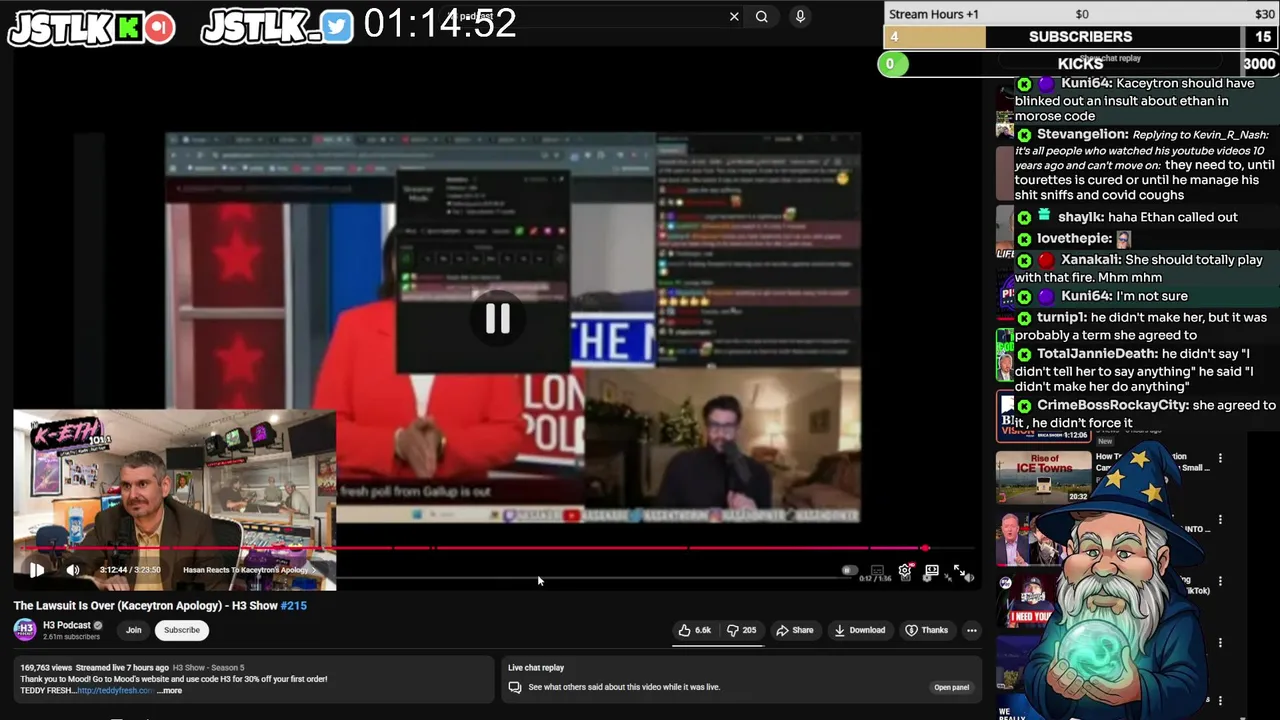Viewport: 1280px width, 720px height.
Task: Click chat username Stevangelion
Action: tap(1083, 134)
